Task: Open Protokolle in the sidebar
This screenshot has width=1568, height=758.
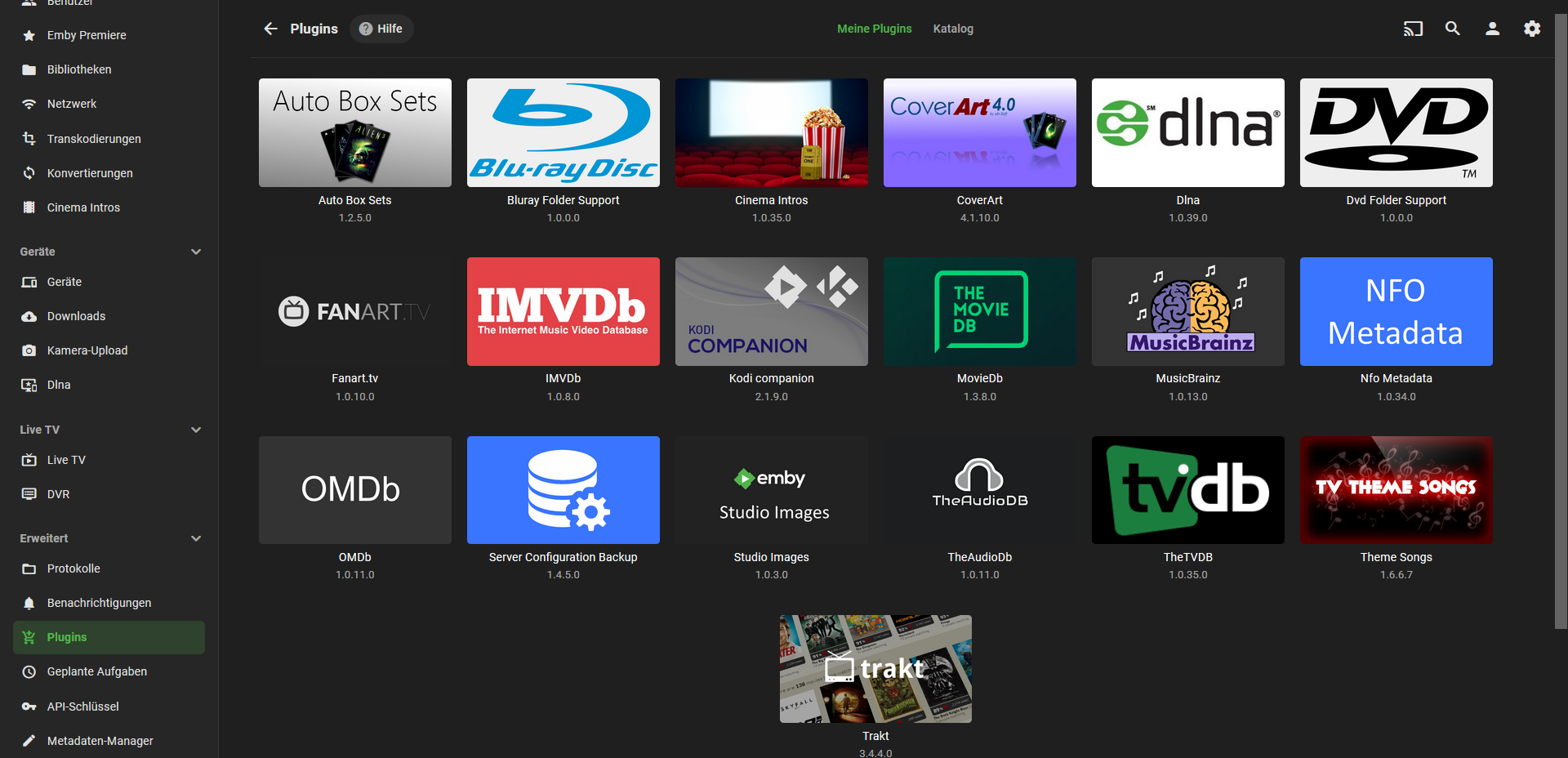Action: click(109, 568)
